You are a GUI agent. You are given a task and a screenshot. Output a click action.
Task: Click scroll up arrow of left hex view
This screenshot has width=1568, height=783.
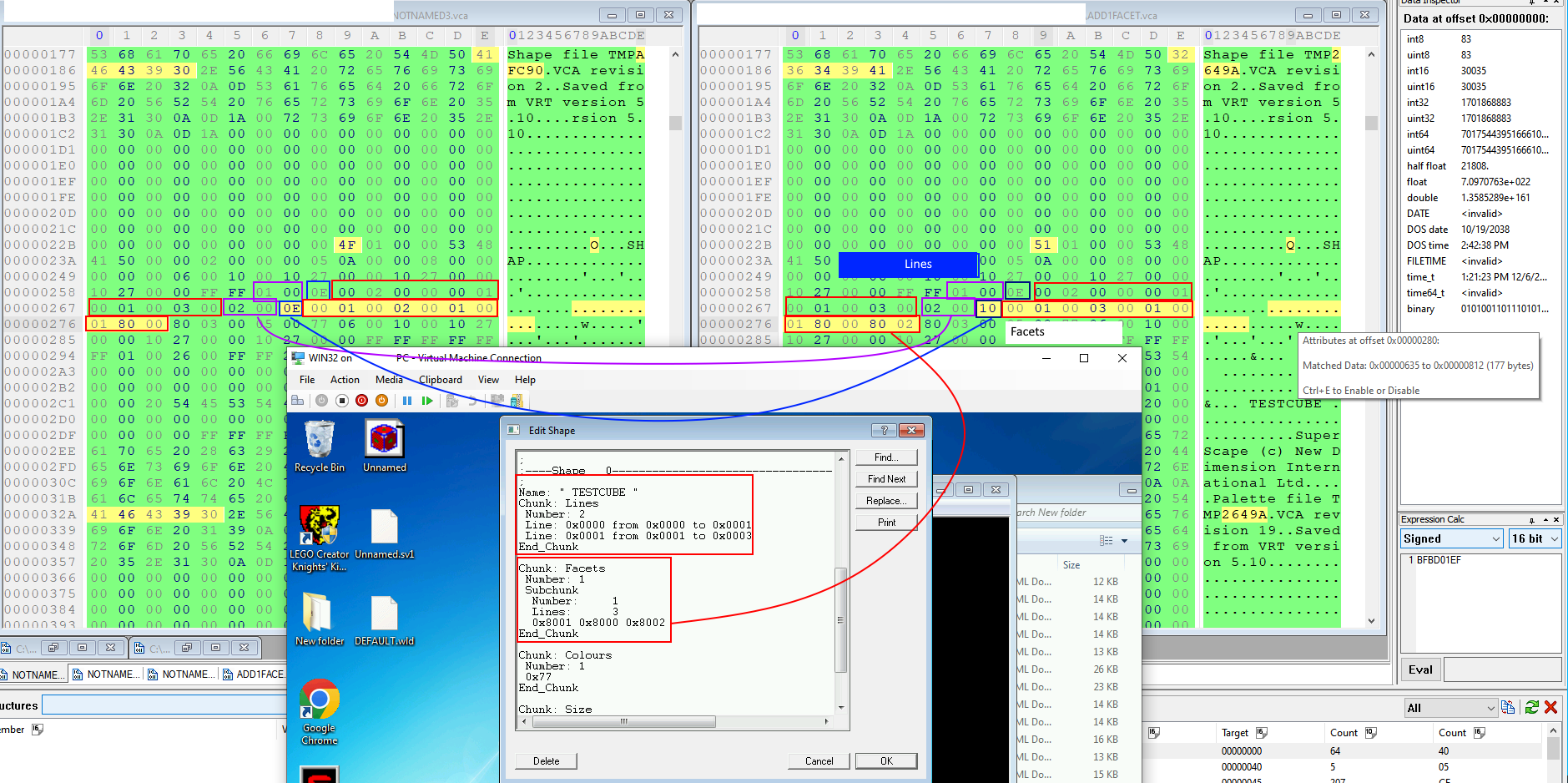tap(675, 54)
